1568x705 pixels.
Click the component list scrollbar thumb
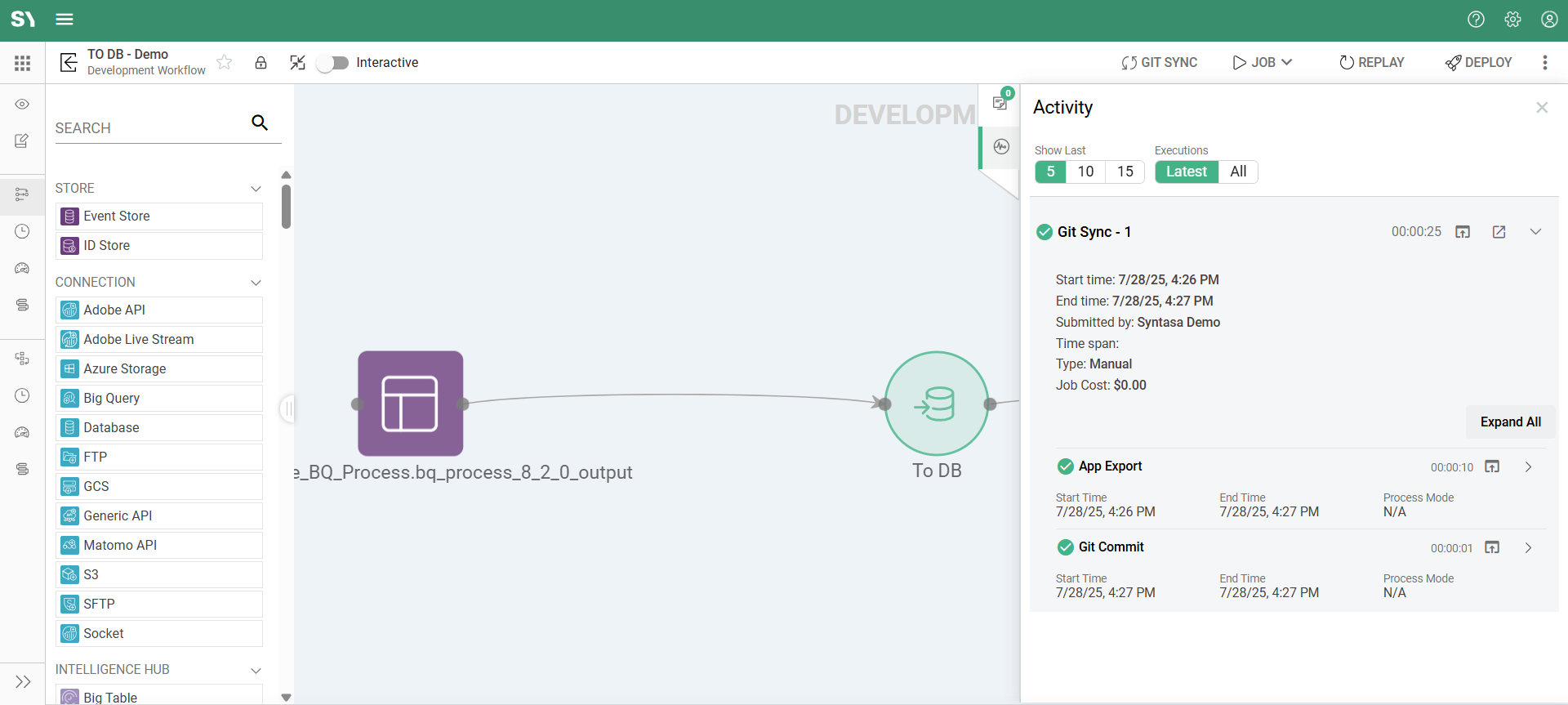tap(286, 206)
